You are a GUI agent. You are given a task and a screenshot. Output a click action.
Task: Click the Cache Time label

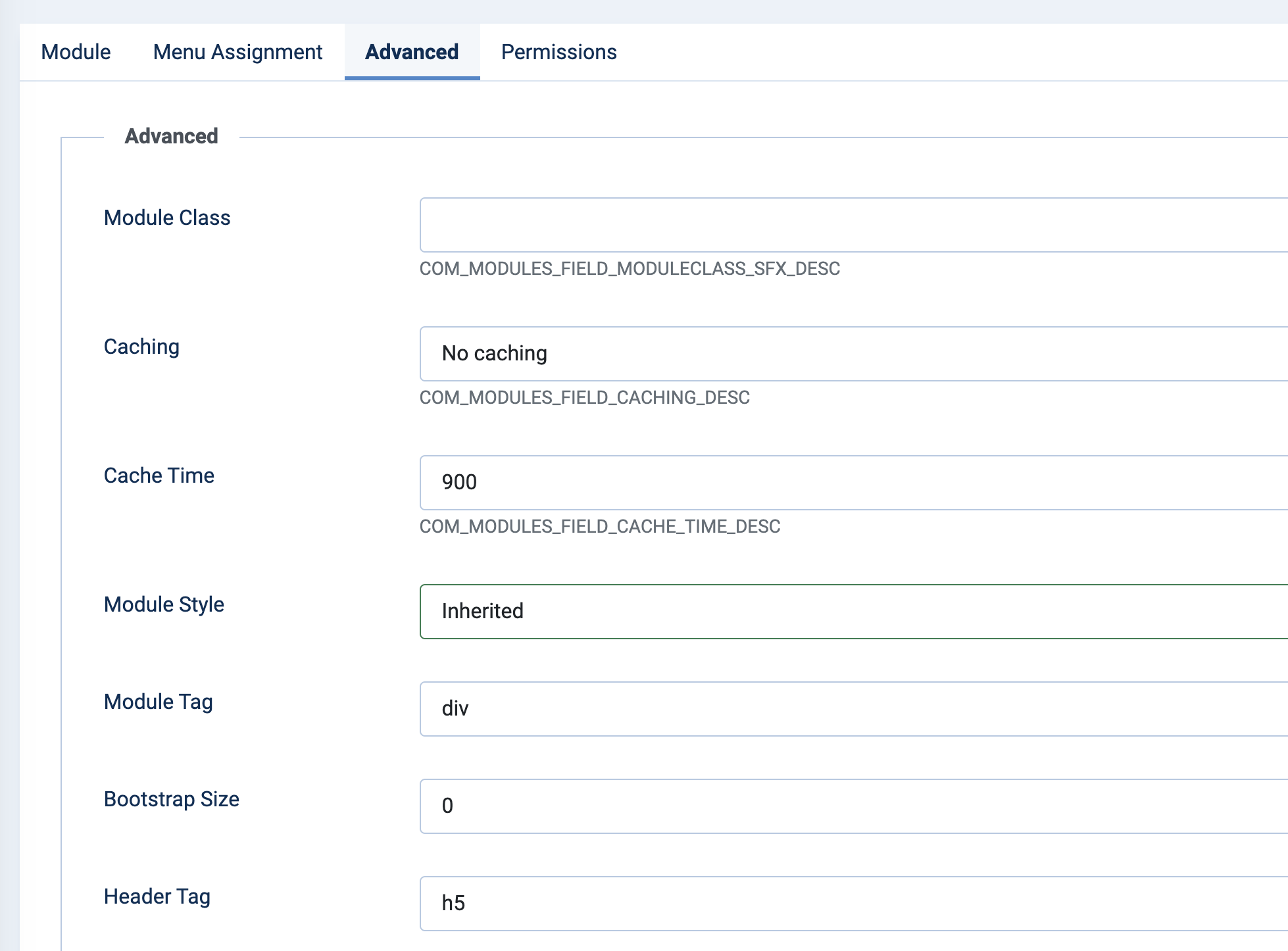[159, 475]
